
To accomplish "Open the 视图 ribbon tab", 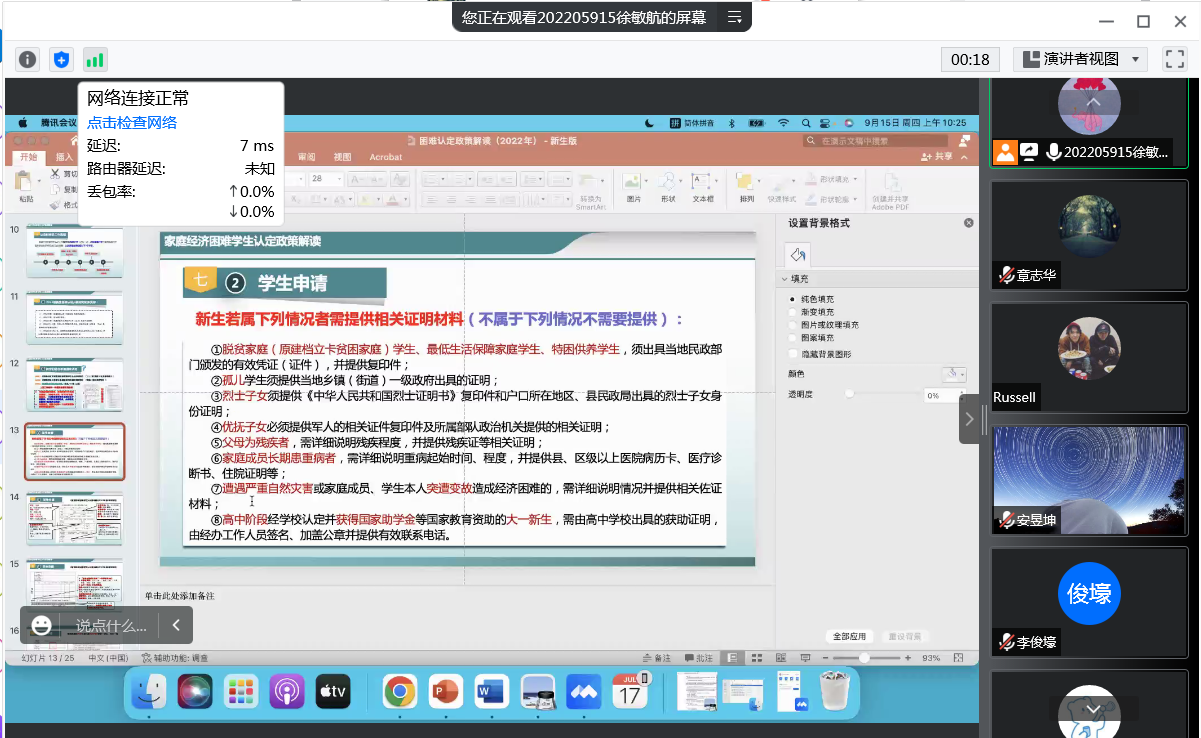I will point(342,157).
